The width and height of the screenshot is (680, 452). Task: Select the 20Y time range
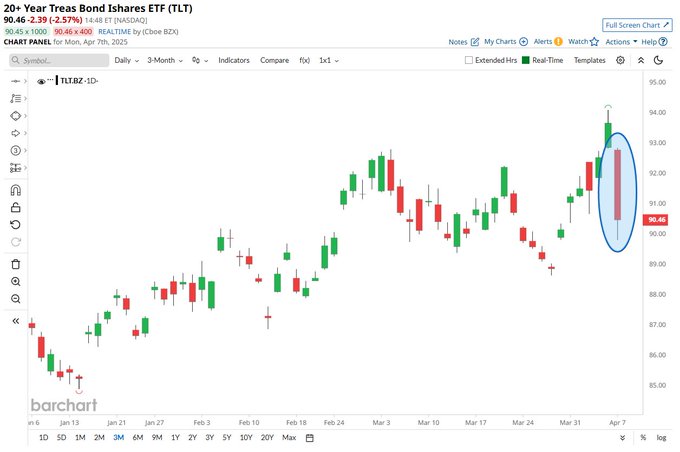point(267,438)
